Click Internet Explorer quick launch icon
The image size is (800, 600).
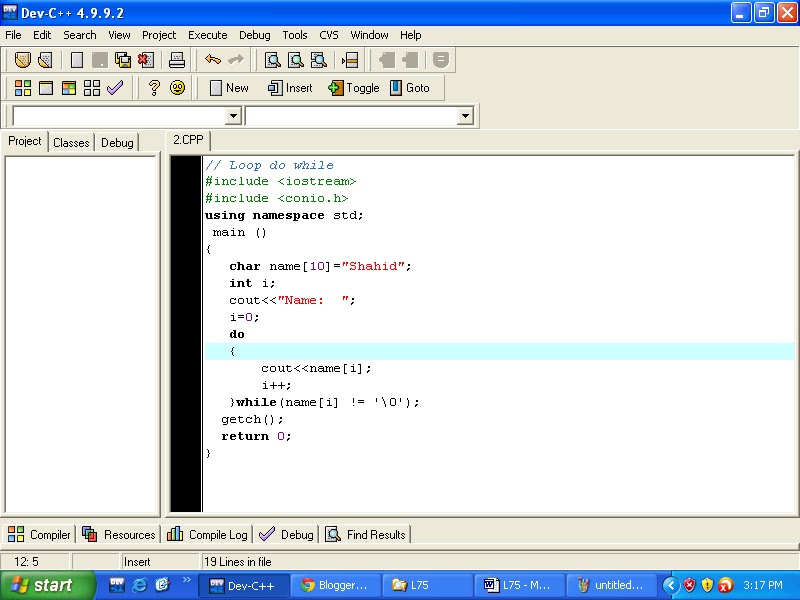coord(139,585)
